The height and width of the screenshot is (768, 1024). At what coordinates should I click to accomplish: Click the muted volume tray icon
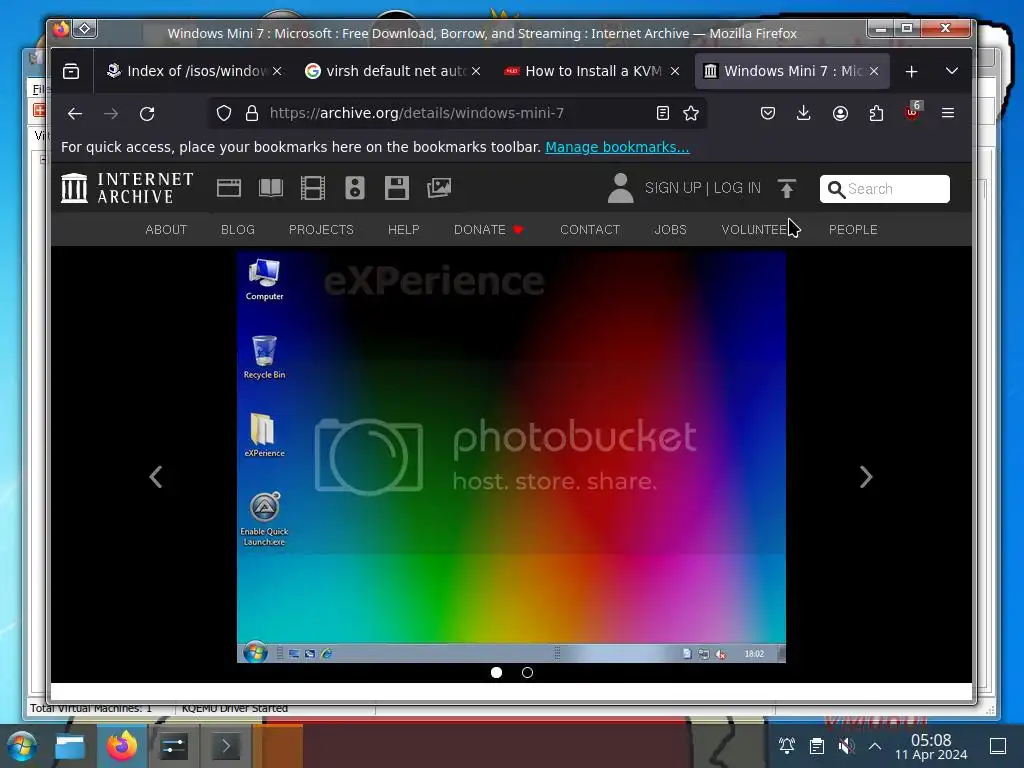[x=846, y=746]
